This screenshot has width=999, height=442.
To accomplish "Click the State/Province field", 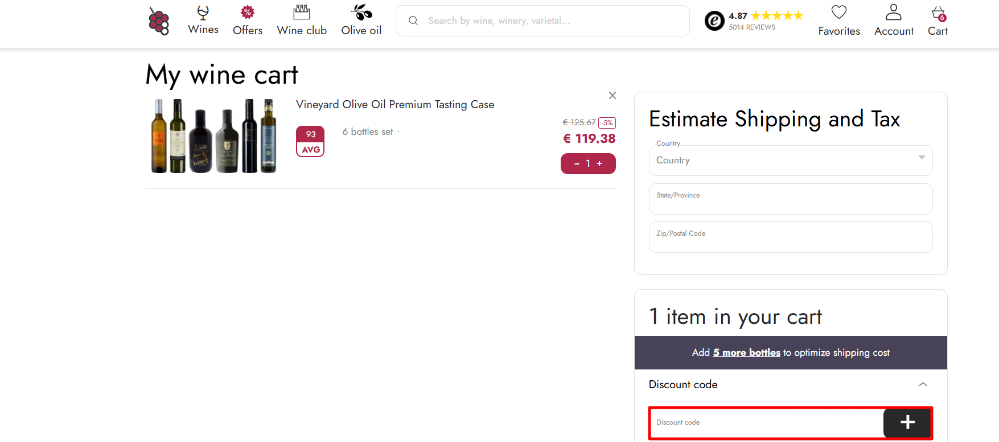I will (791, 199).
